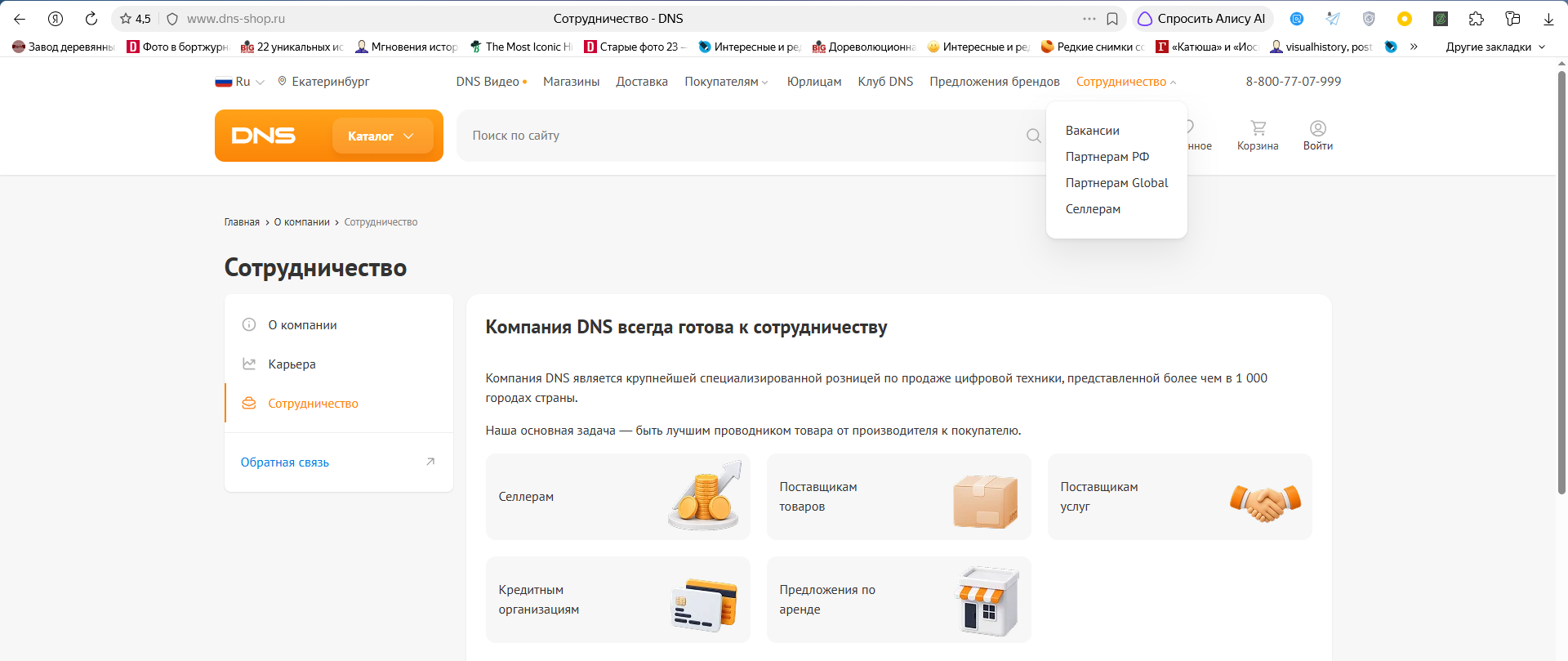Open Кредитным организациям card
Screen dimensions: 1568x661
pos(617,600)
